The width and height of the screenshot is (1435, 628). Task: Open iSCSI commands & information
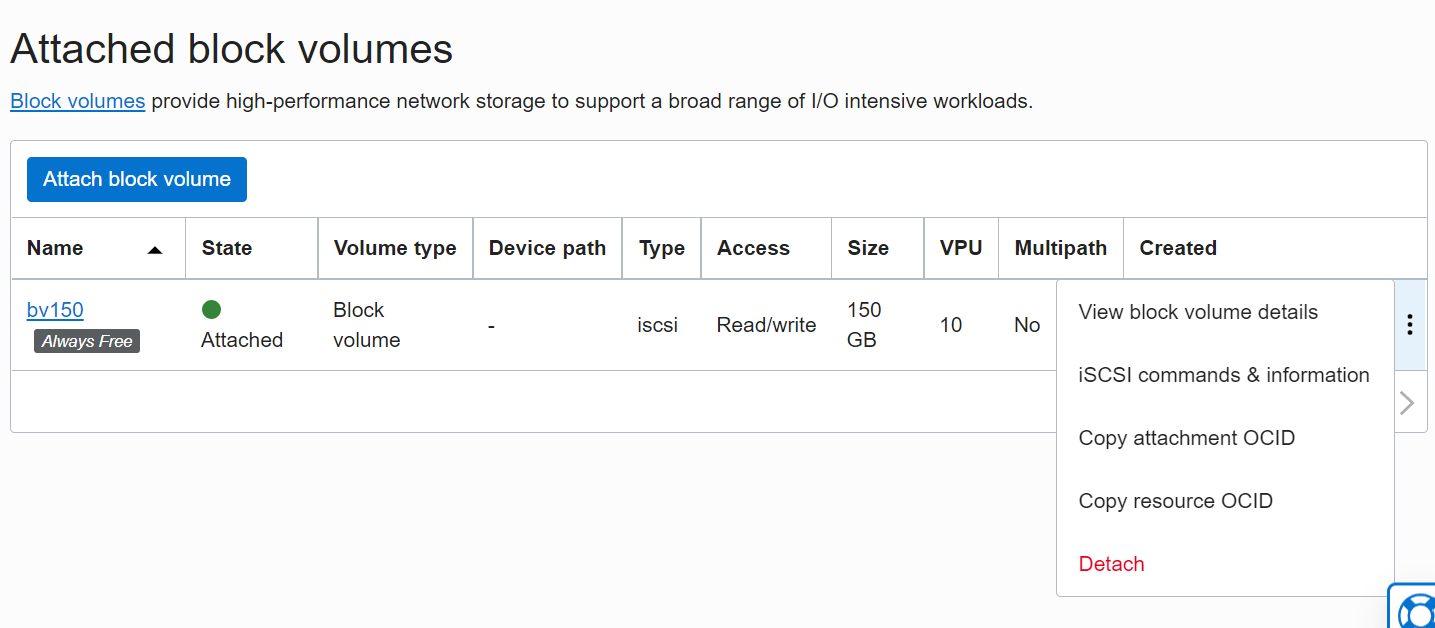pyautogui.click(x=1223, y=375)
